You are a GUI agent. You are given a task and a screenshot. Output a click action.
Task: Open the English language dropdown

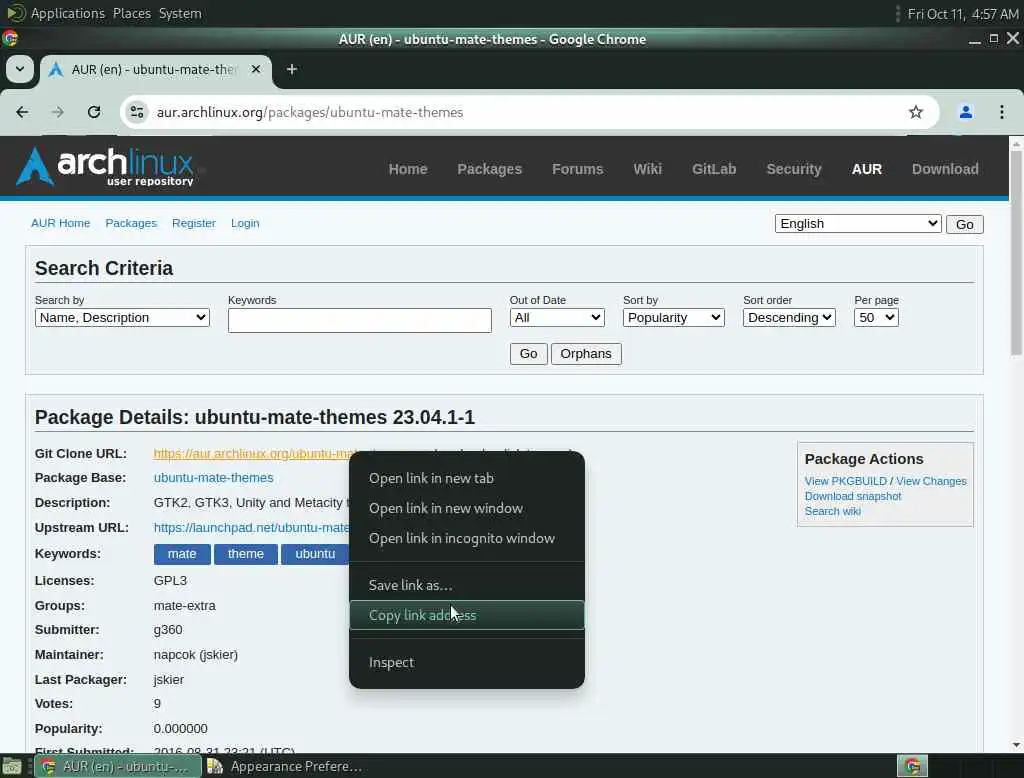857,224
